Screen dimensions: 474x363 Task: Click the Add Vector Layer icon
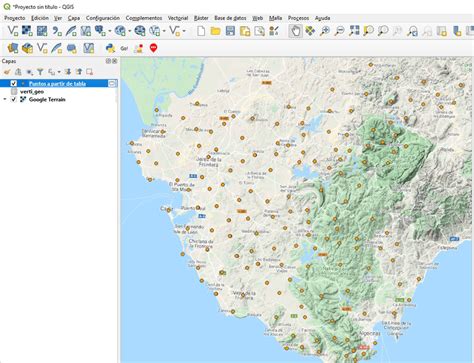pyautogui.click(x=13, y=31)
